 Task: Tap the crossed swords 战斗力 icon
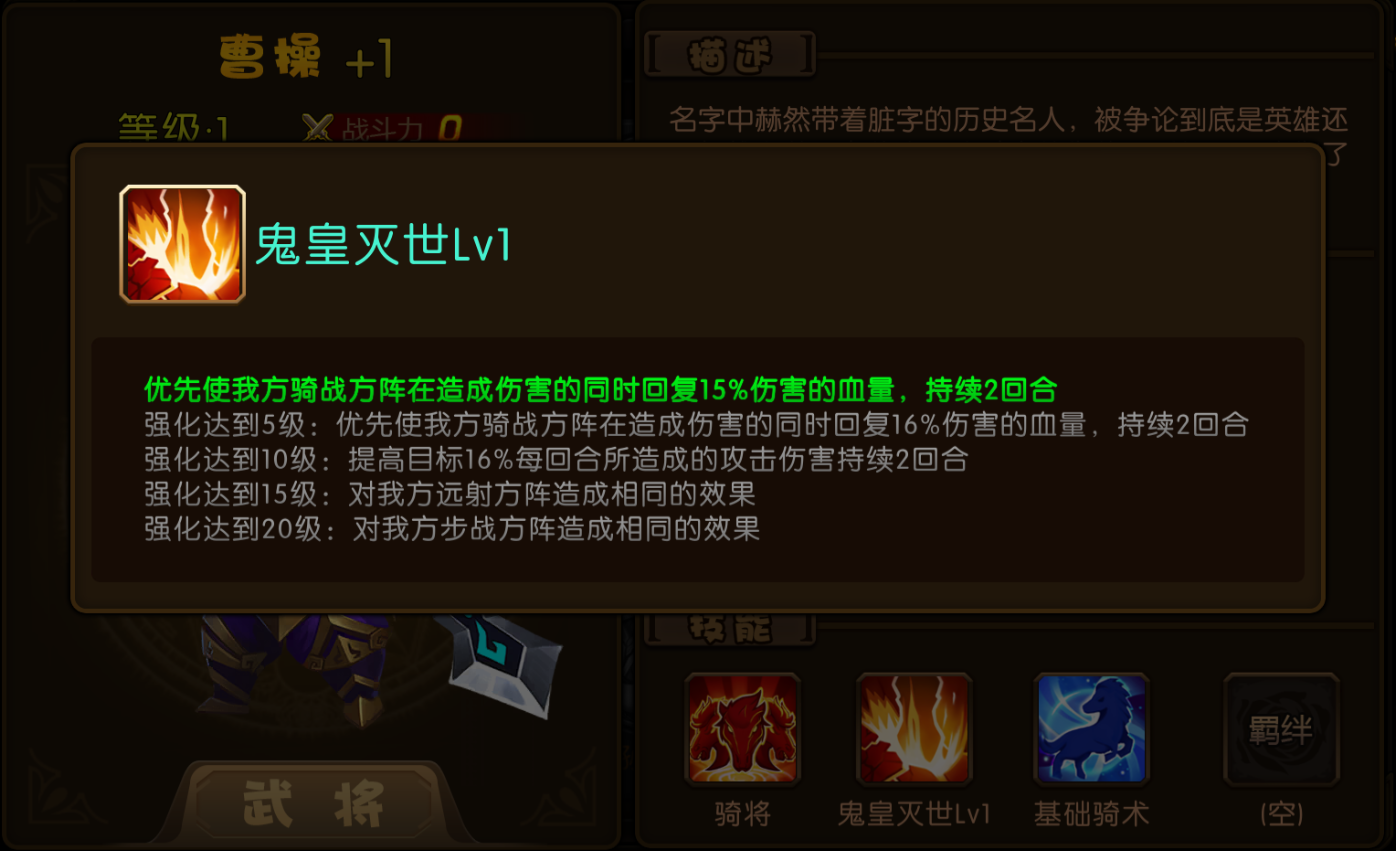point(318,128)
